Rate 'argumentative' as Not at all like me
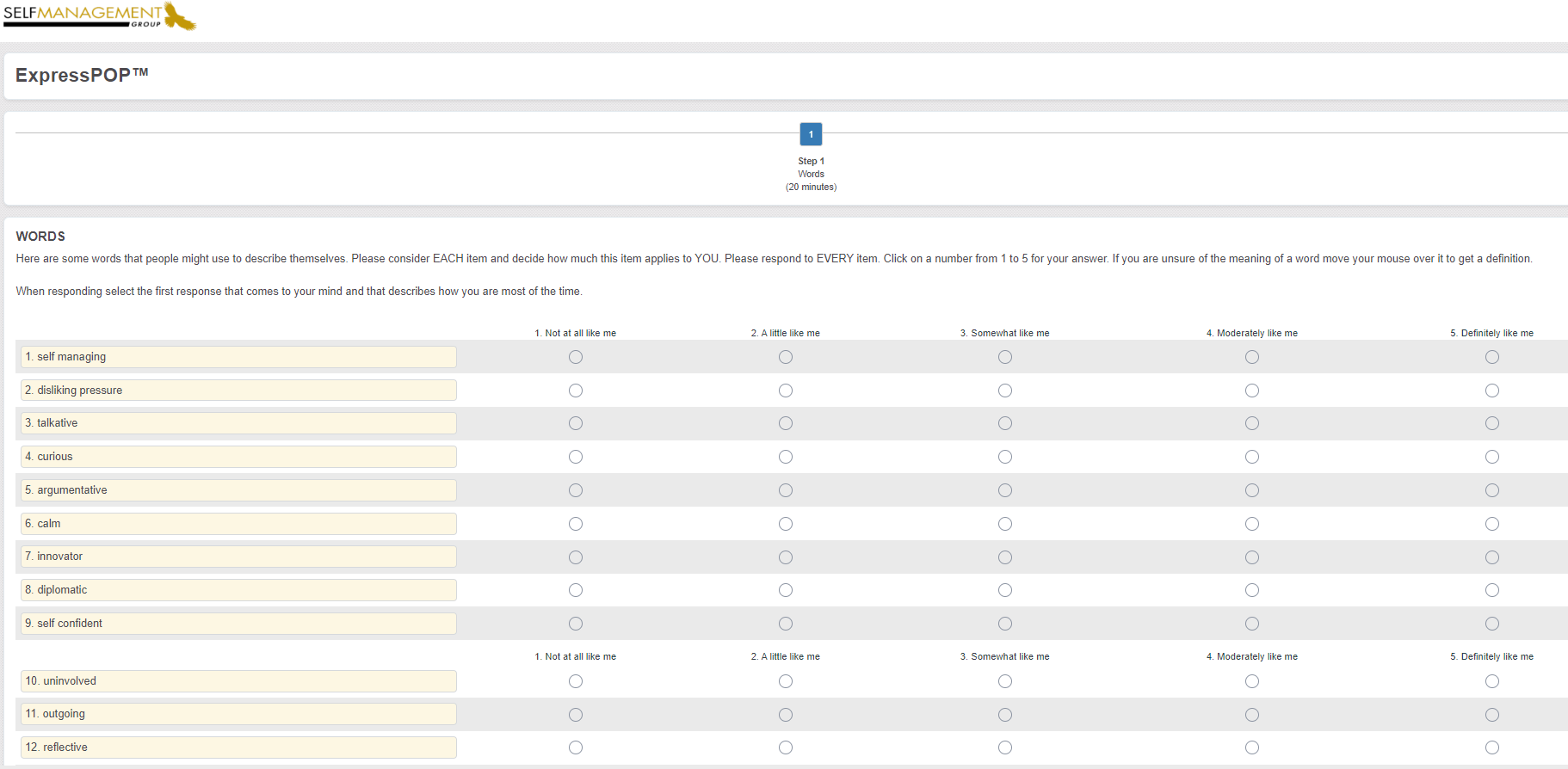 [576, 490]
